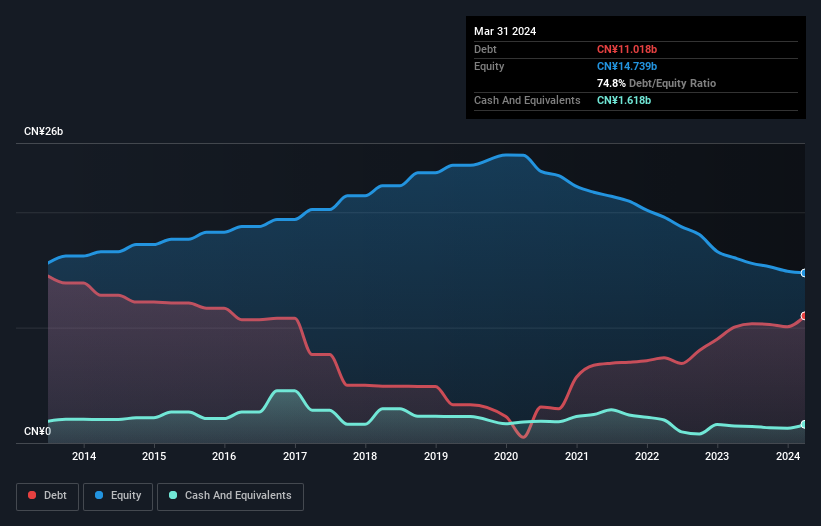
Task: Click the 2021 x-axis label
Action: click(576, 456)
